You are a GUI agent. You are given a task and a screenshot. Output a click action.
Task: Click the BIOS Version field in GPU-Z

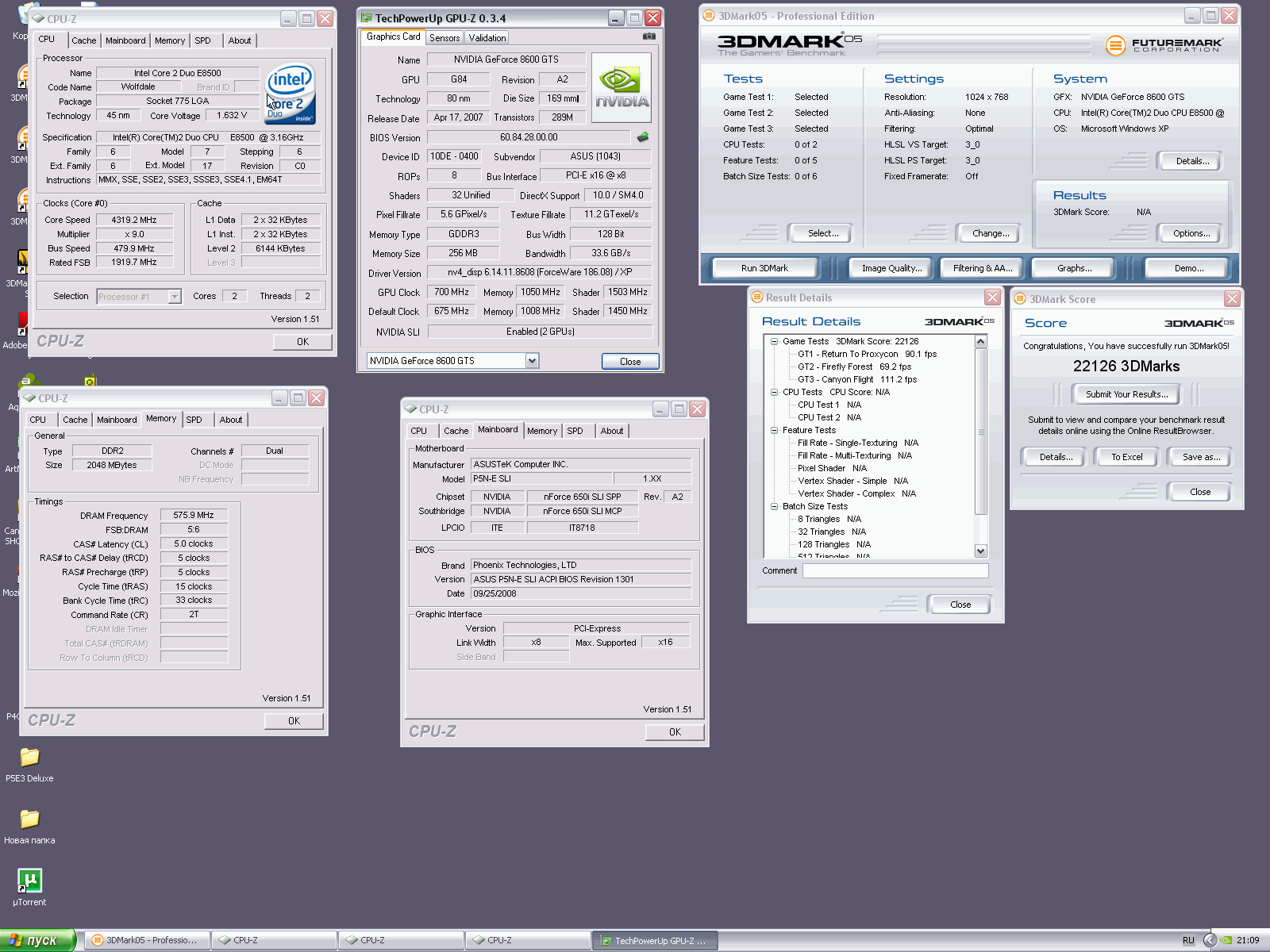coord(529,137)
